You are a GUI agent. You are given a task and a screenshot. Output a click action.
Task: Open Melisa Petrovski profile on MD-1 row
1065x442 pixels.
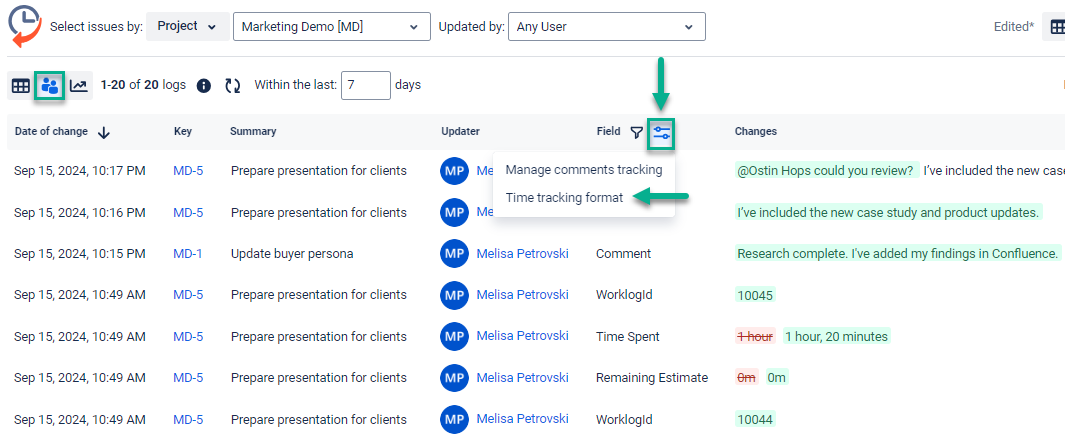[522, 254]
